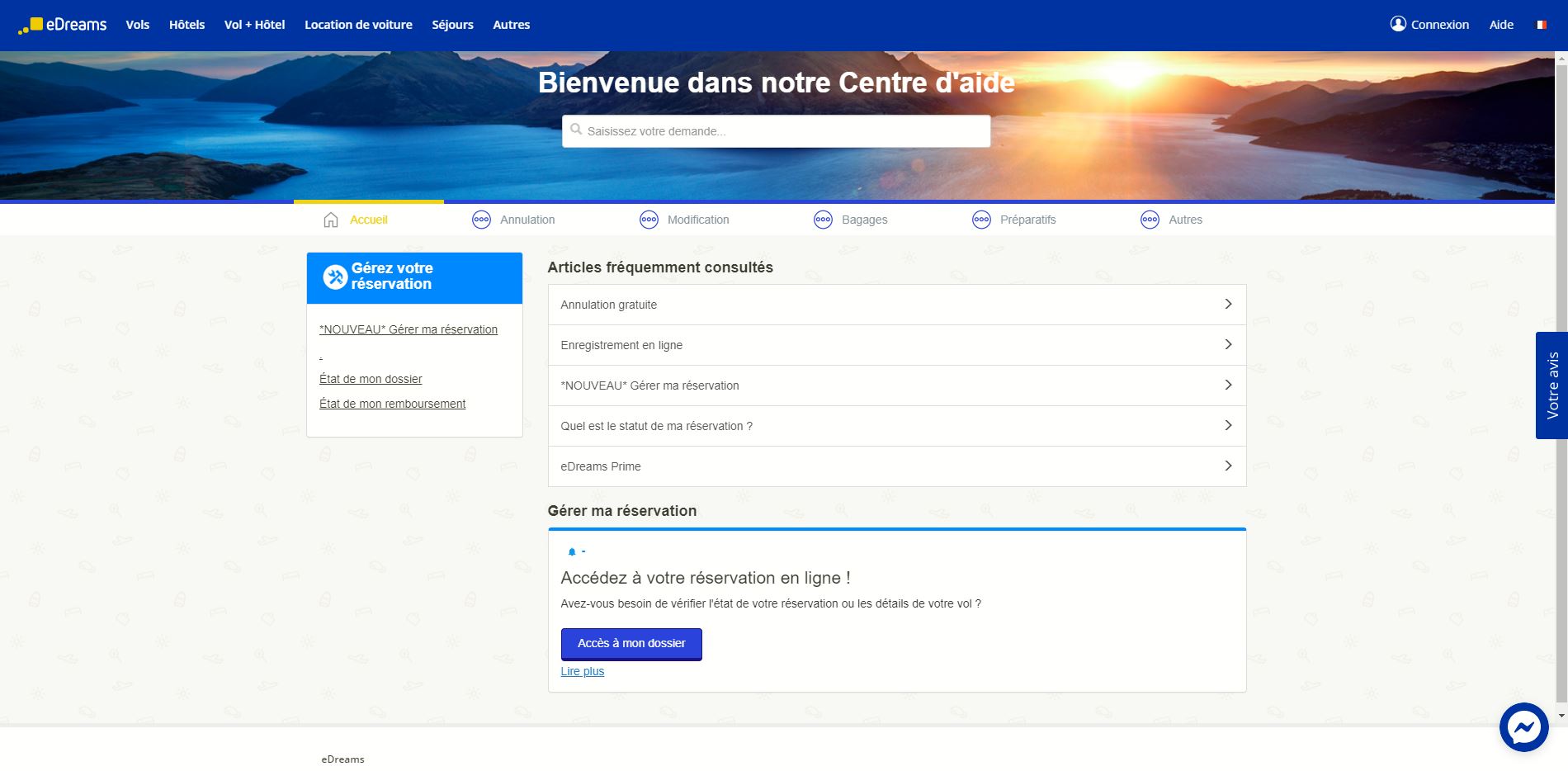Click the bell notification icon
The width and height of the screenshot is (1568, 771).
[x=571, y=551]
